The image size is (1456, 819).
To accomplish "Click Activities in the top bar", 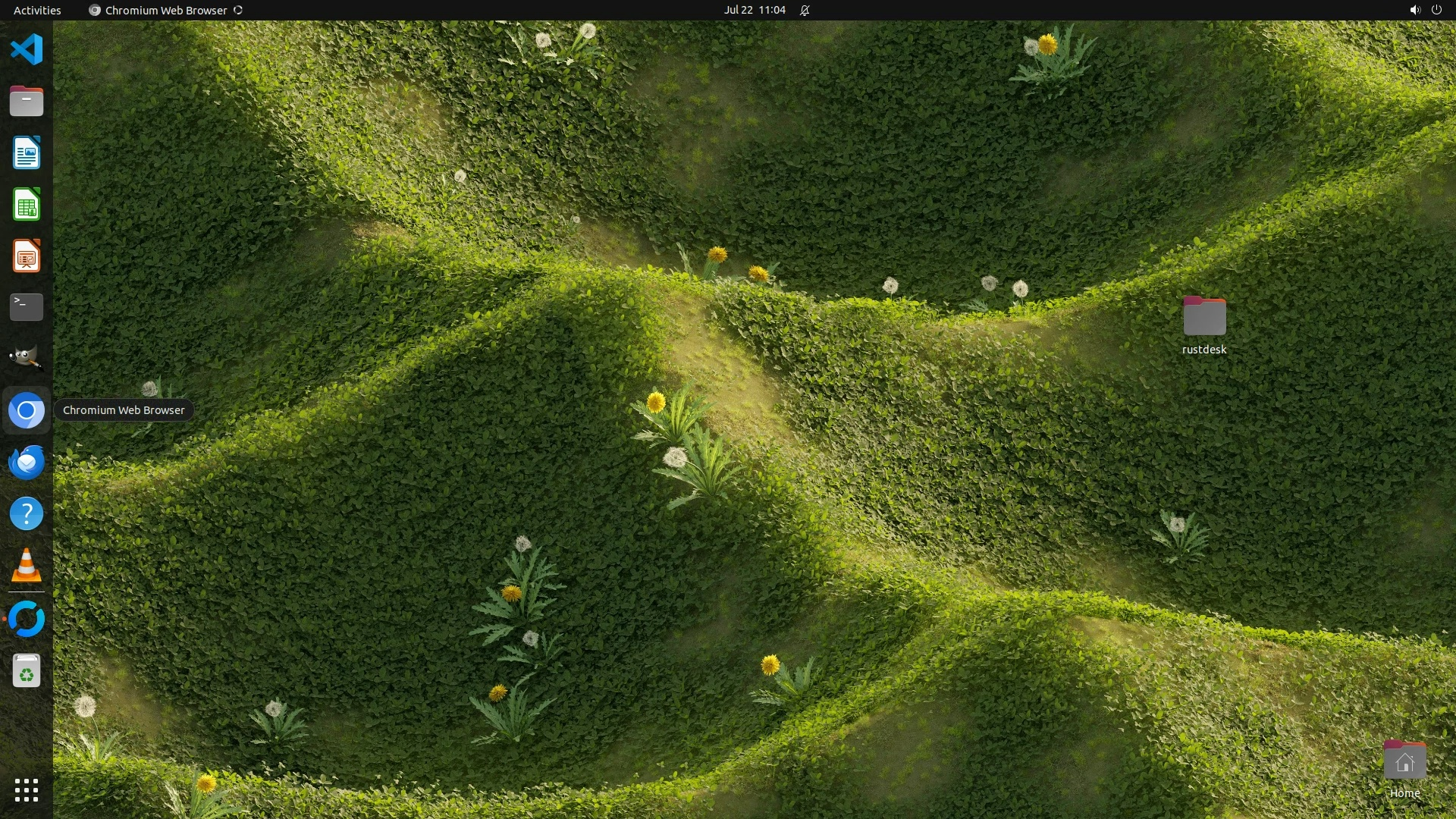I will [x=37, y=10].
